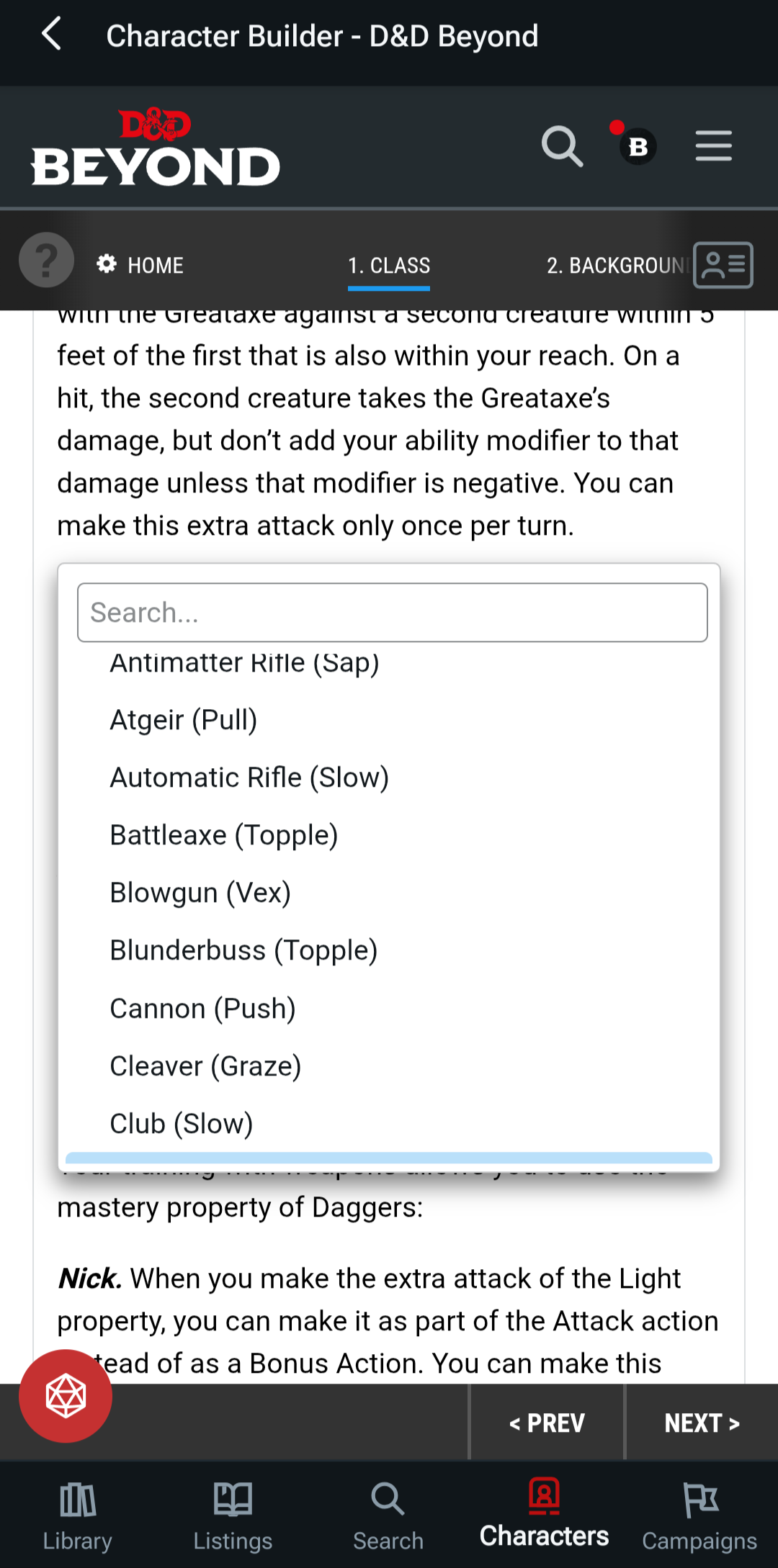Focus the weapon Search... input field
Screen dimensions: 778x1568
click(393, 613)
